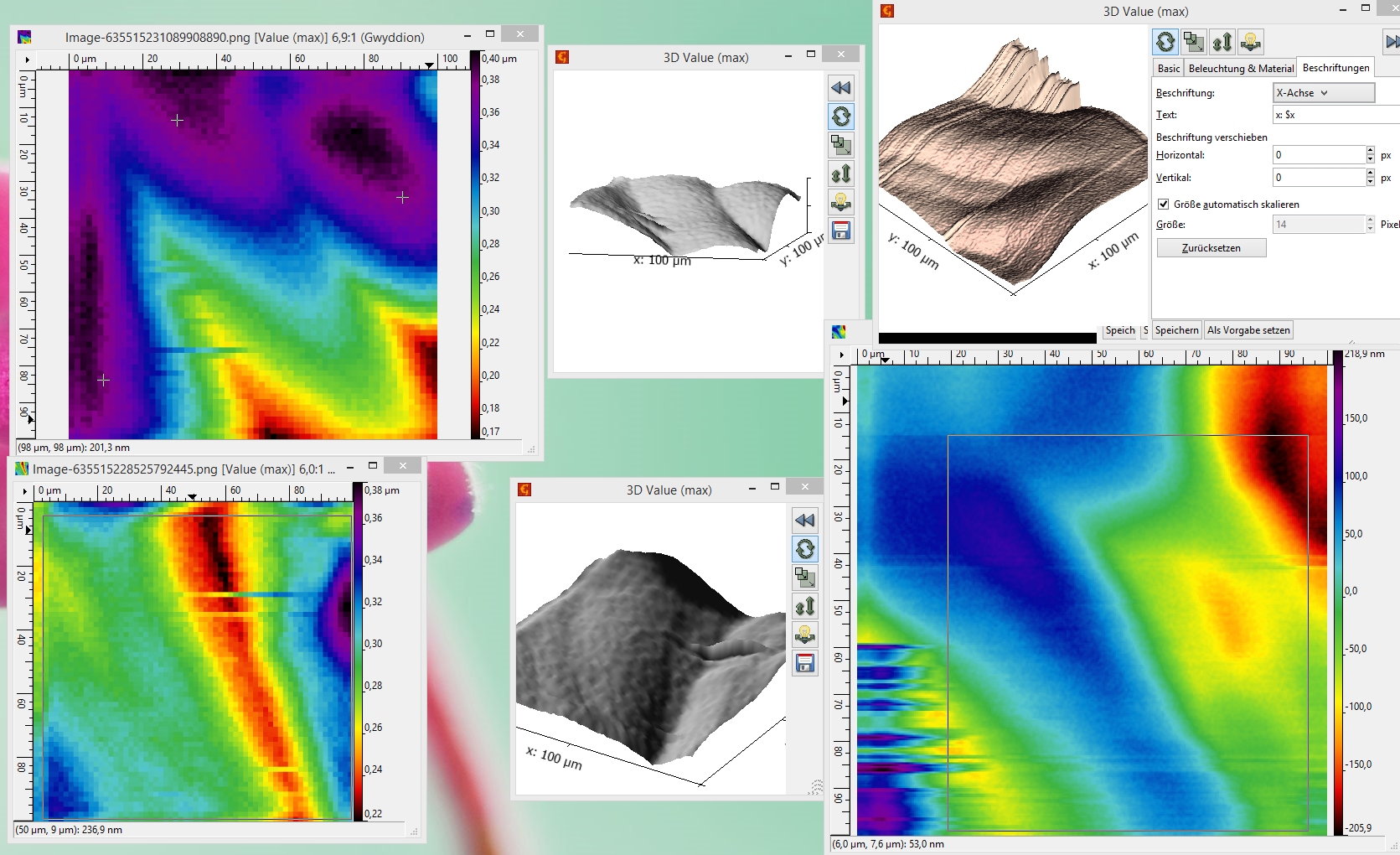The width and height of the screenshot is (1400, 855).
Task: Decrease the Horizontal offset value
Action: (x=1371, y=159)
